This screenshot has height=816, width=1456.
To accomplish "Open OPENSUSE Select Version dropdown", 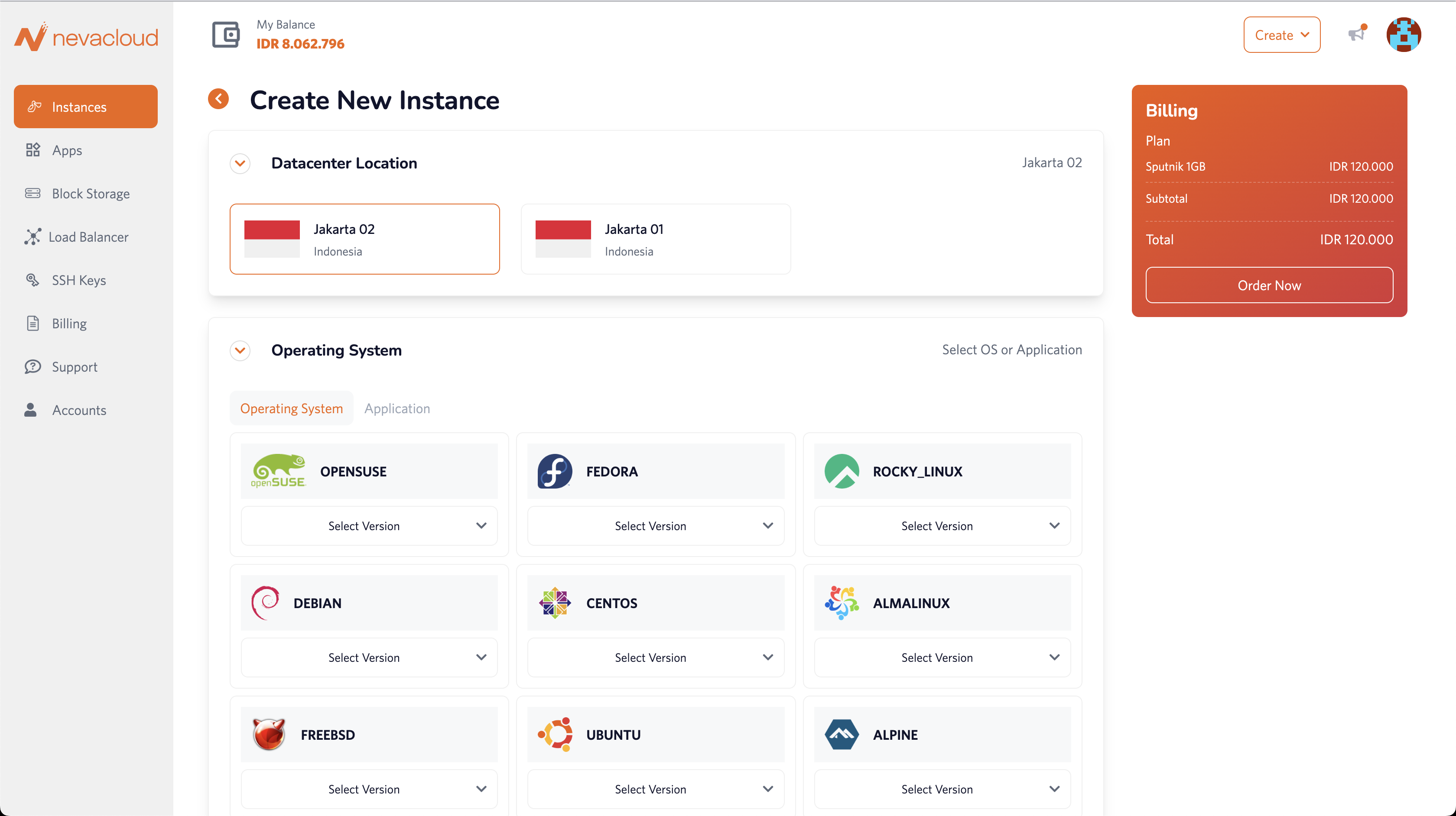I will 369,525.
